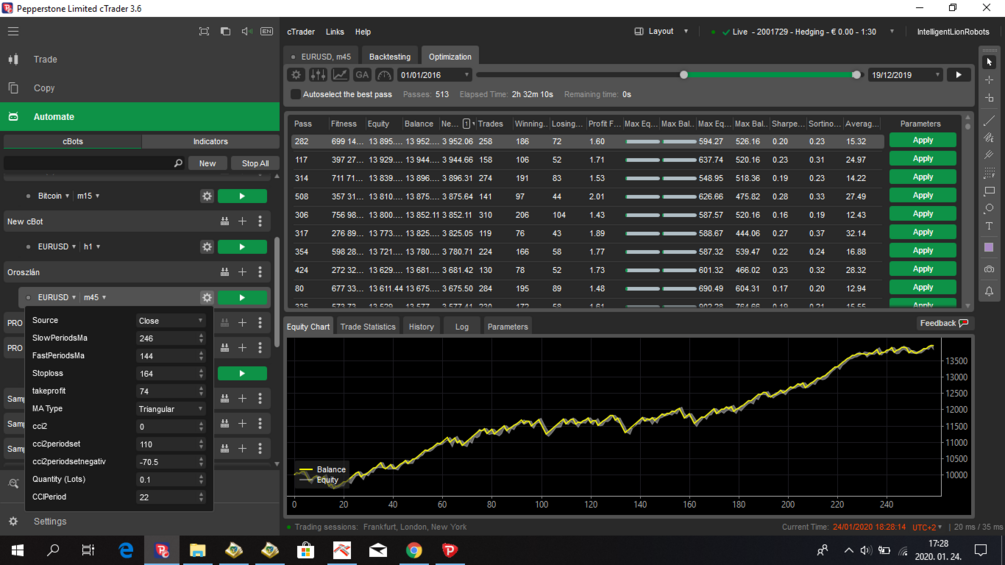Open the Copy section
1005x565 pixels.
tap(44, 88)
